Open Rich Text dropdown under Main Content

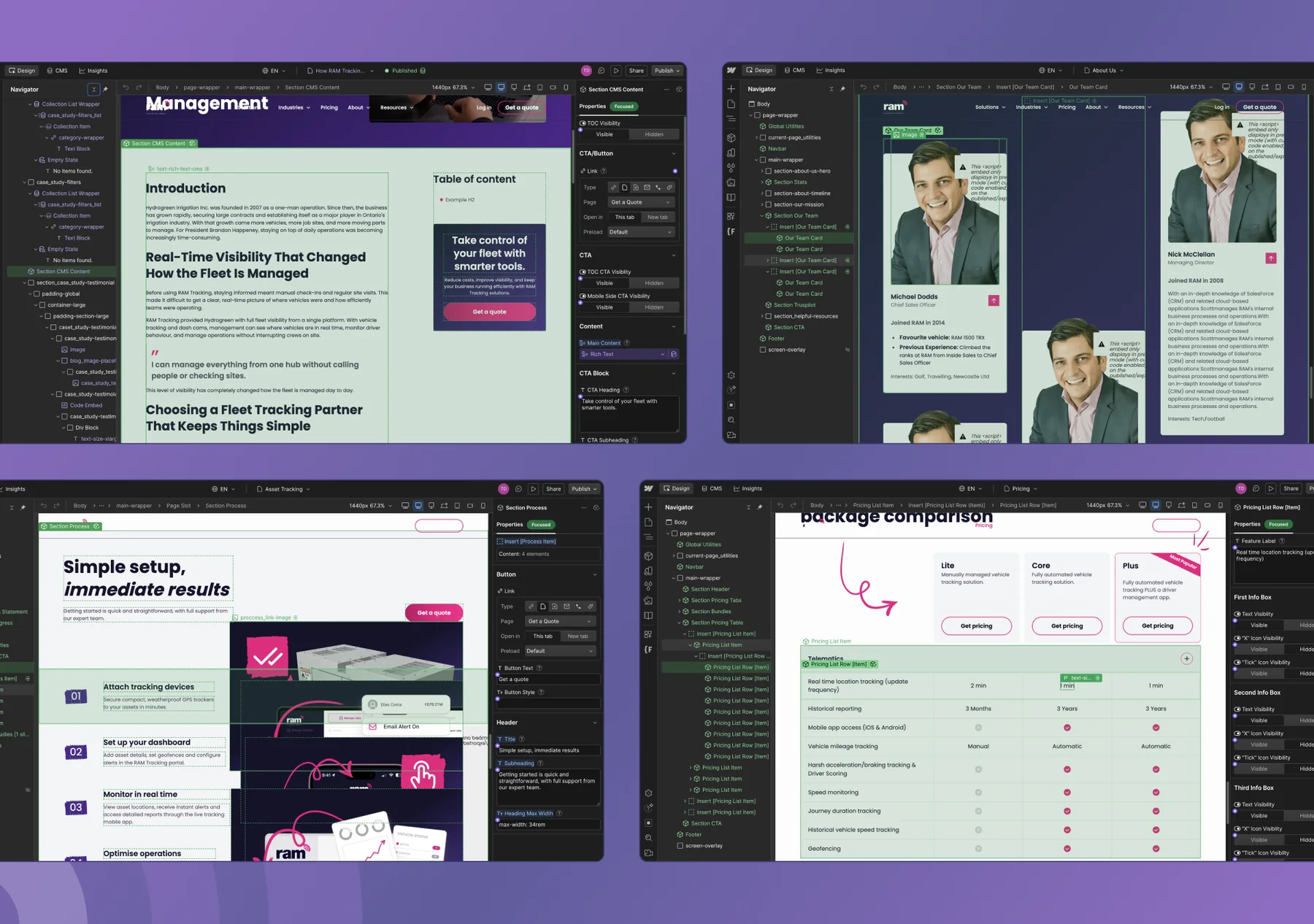pos(623,354)
